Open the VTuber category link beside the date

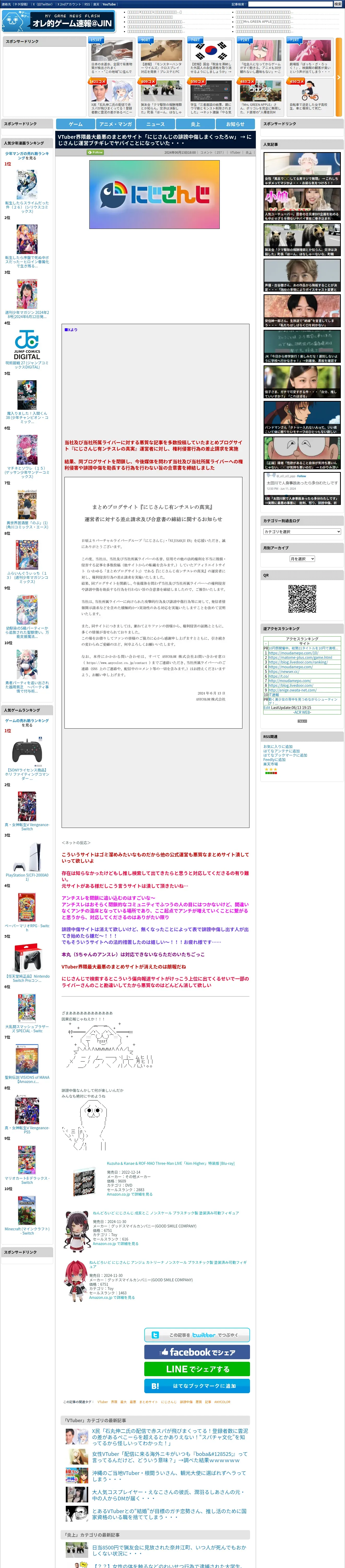(x=235, y=153)
